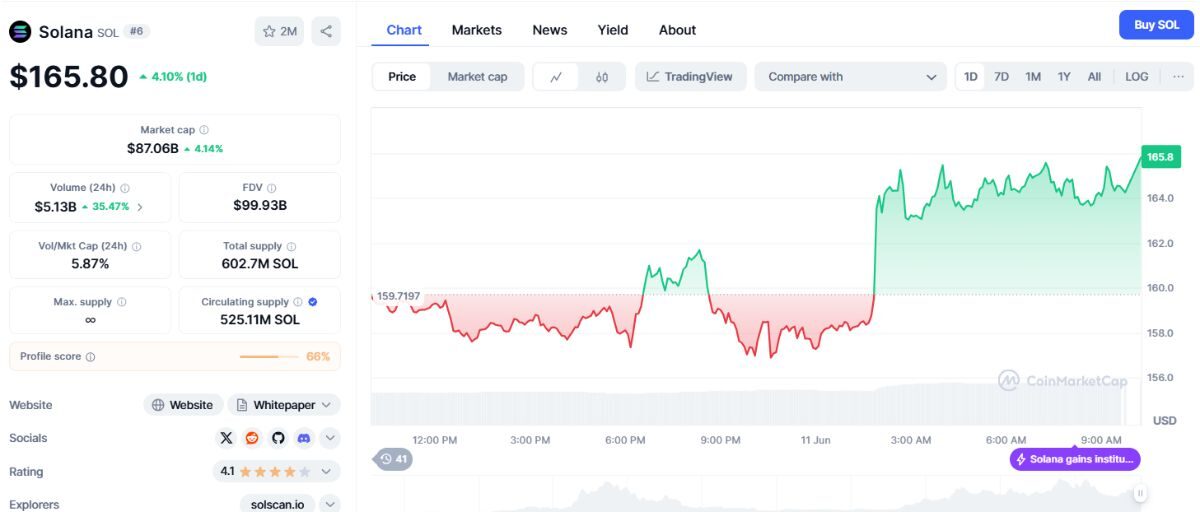This screenshot has height=512, width=1200.
Task: Open Solana's X (Twitter) social link
Action: (226, 438)
